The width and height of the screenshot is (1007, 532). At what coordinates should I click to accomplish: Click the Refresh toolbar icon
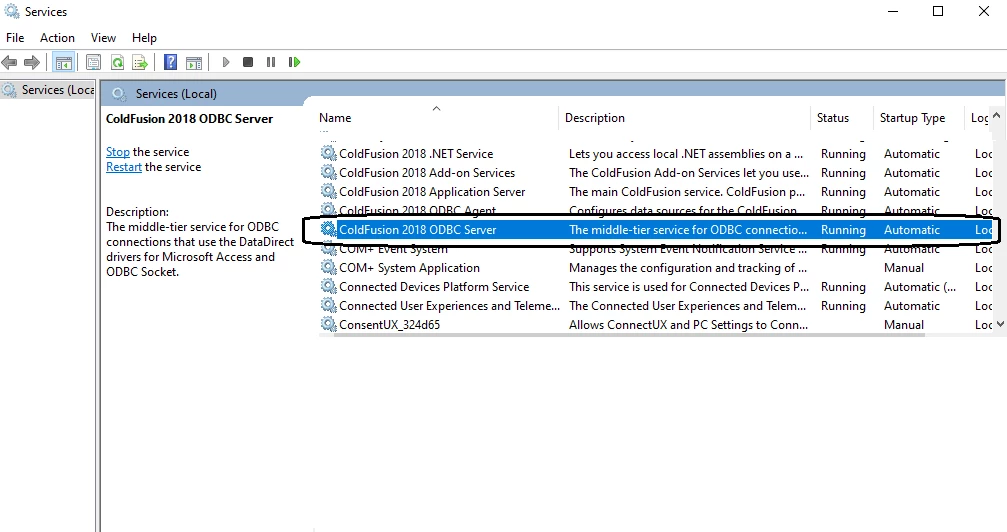pyautogui.click(x=117, y=62)
